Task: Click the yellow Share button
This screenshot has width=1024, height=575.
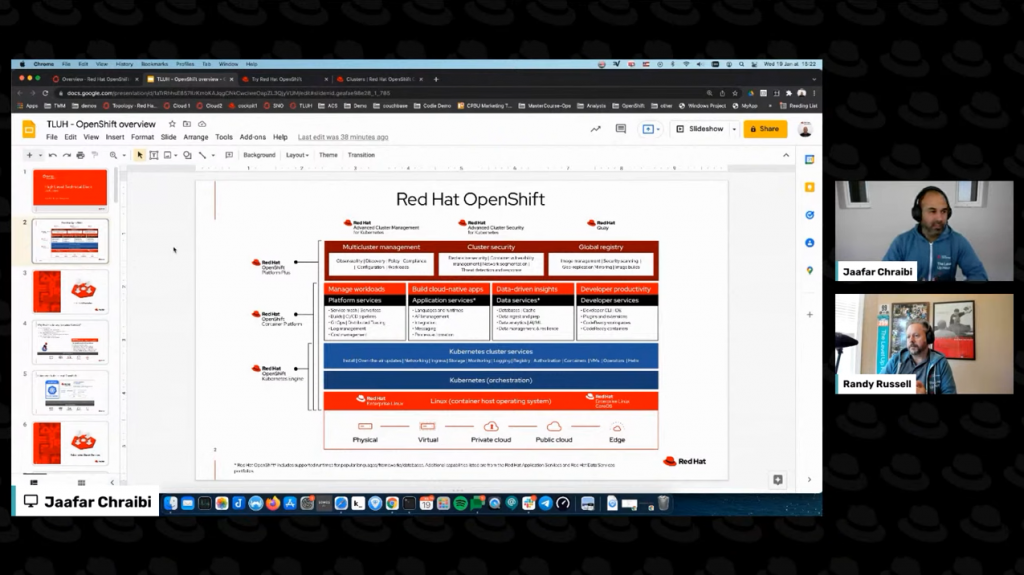Action: (x=765, y=129)
